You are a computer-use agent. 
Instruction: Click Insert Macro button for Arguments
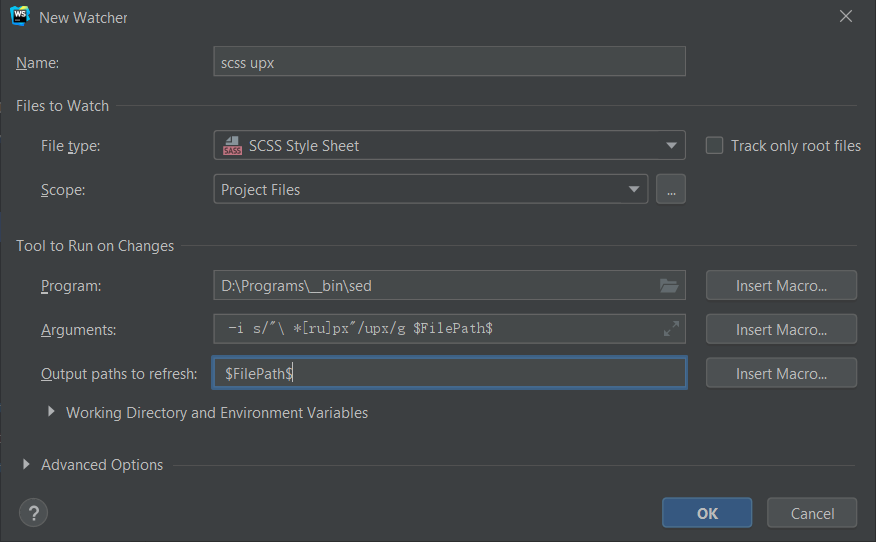pyautogui.click(x=781, y=329)
